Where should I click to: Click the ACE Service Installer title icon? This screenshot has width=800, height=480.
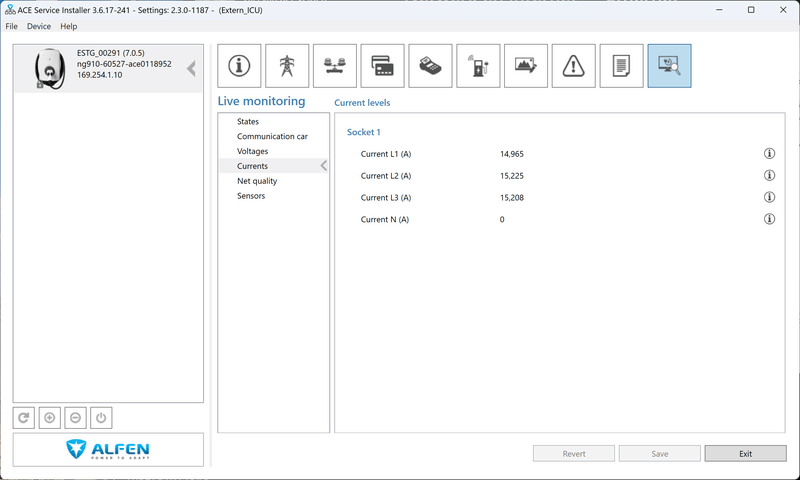(x=10, y=10)
